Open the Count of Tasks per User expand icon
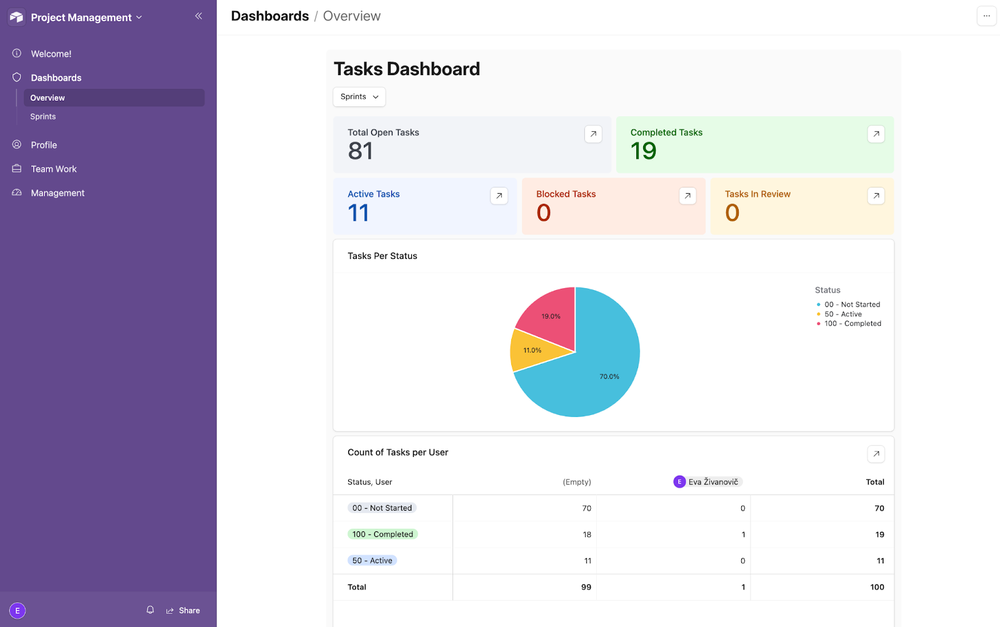 (876, 453)
